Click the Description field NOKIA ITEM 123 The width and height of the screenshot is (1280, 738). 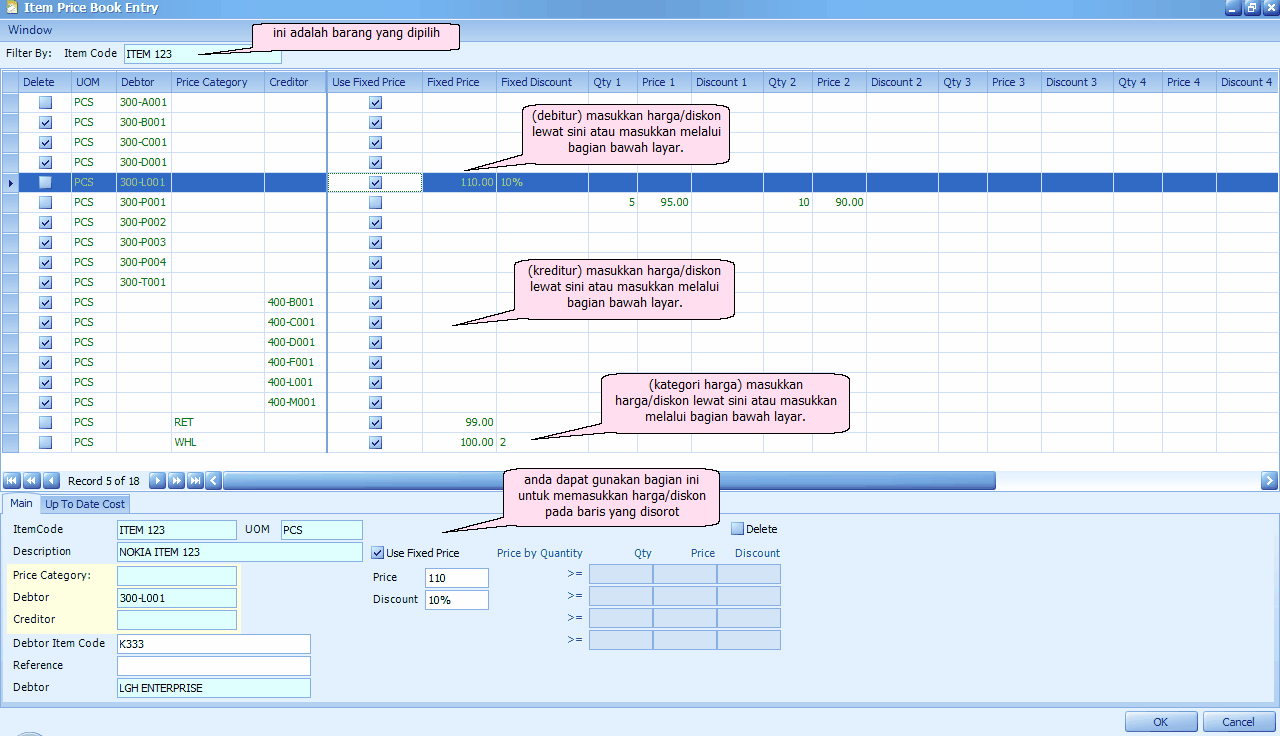tap(239, 552)
